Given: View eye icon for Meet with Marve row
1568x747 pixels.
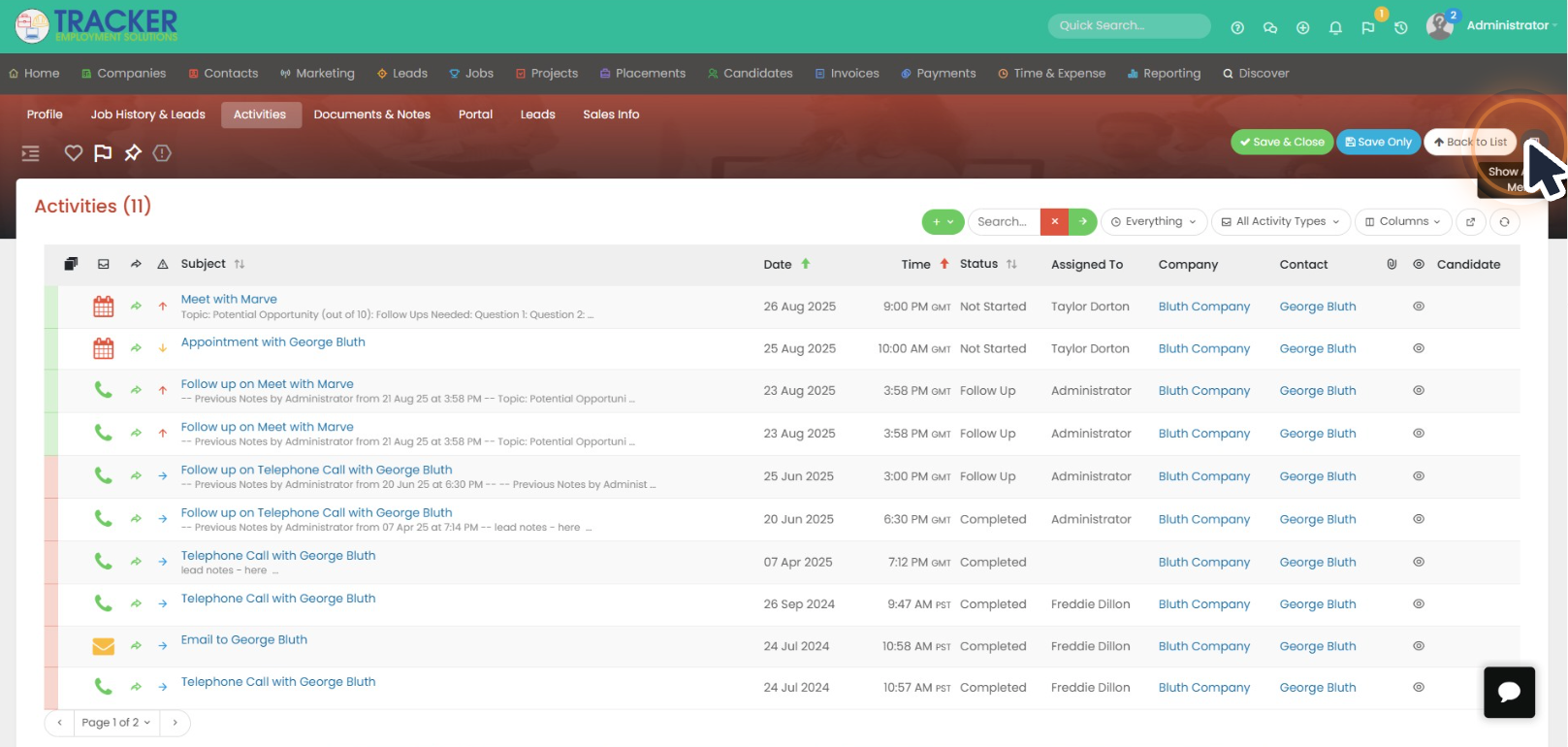Looking at the screenshot, I should (1419, 307).
